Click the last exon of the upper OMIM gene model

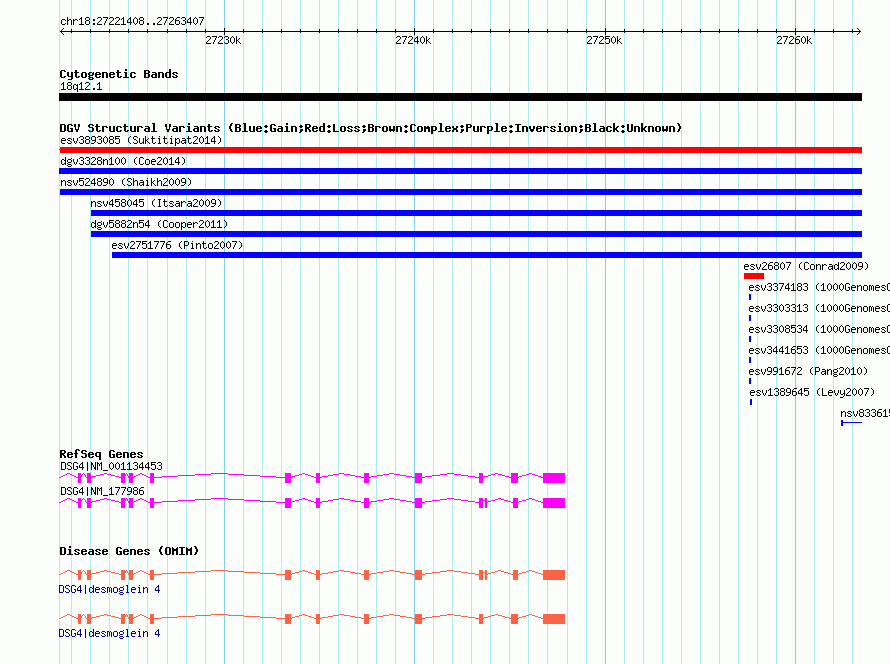click(x=553, y=575)
